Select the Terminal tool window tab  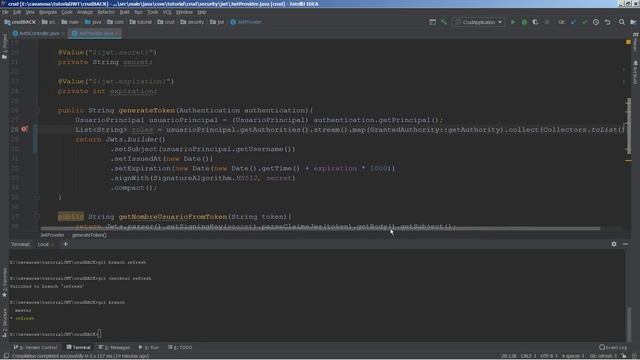[x=78, y=347]
